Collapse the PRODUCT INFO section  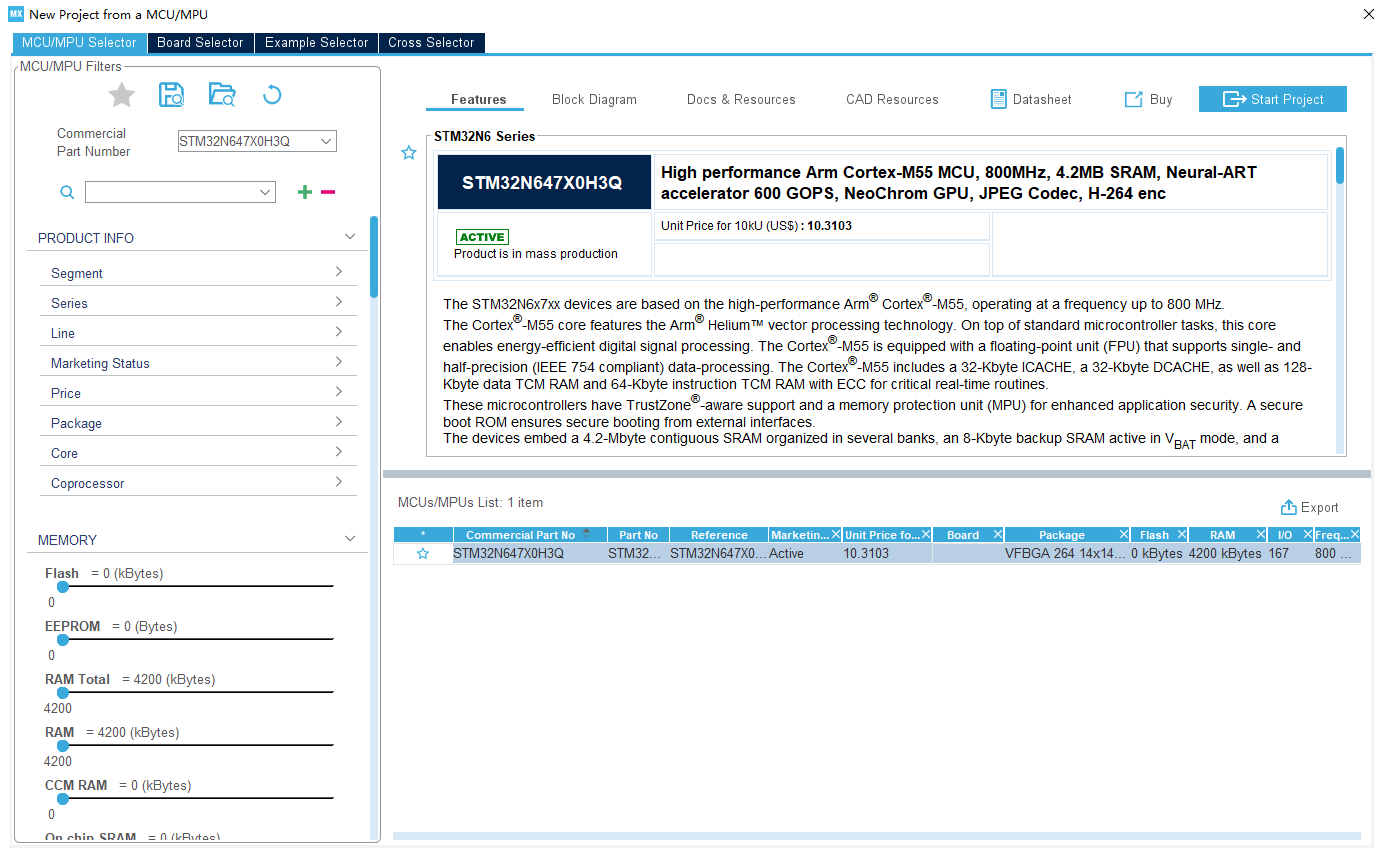350,237
